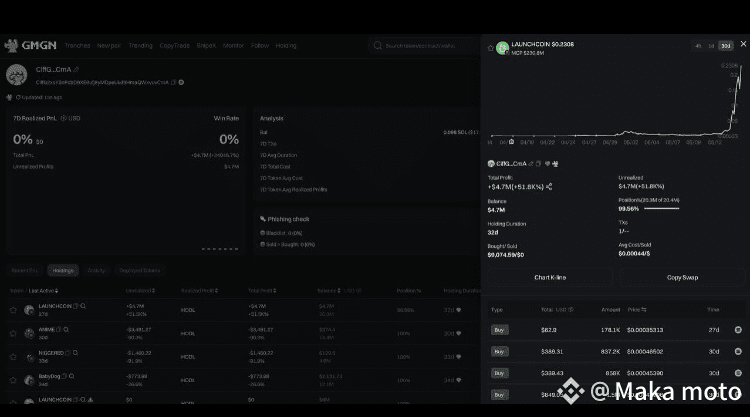Star the BabyDog holding row
The height and width of the screenshot is (417, 750).
(x=13, y=380)
